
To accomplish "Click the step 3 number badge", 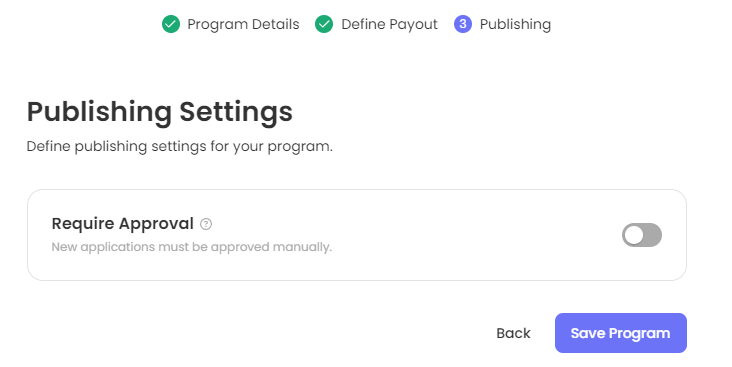I will point(463,24).
